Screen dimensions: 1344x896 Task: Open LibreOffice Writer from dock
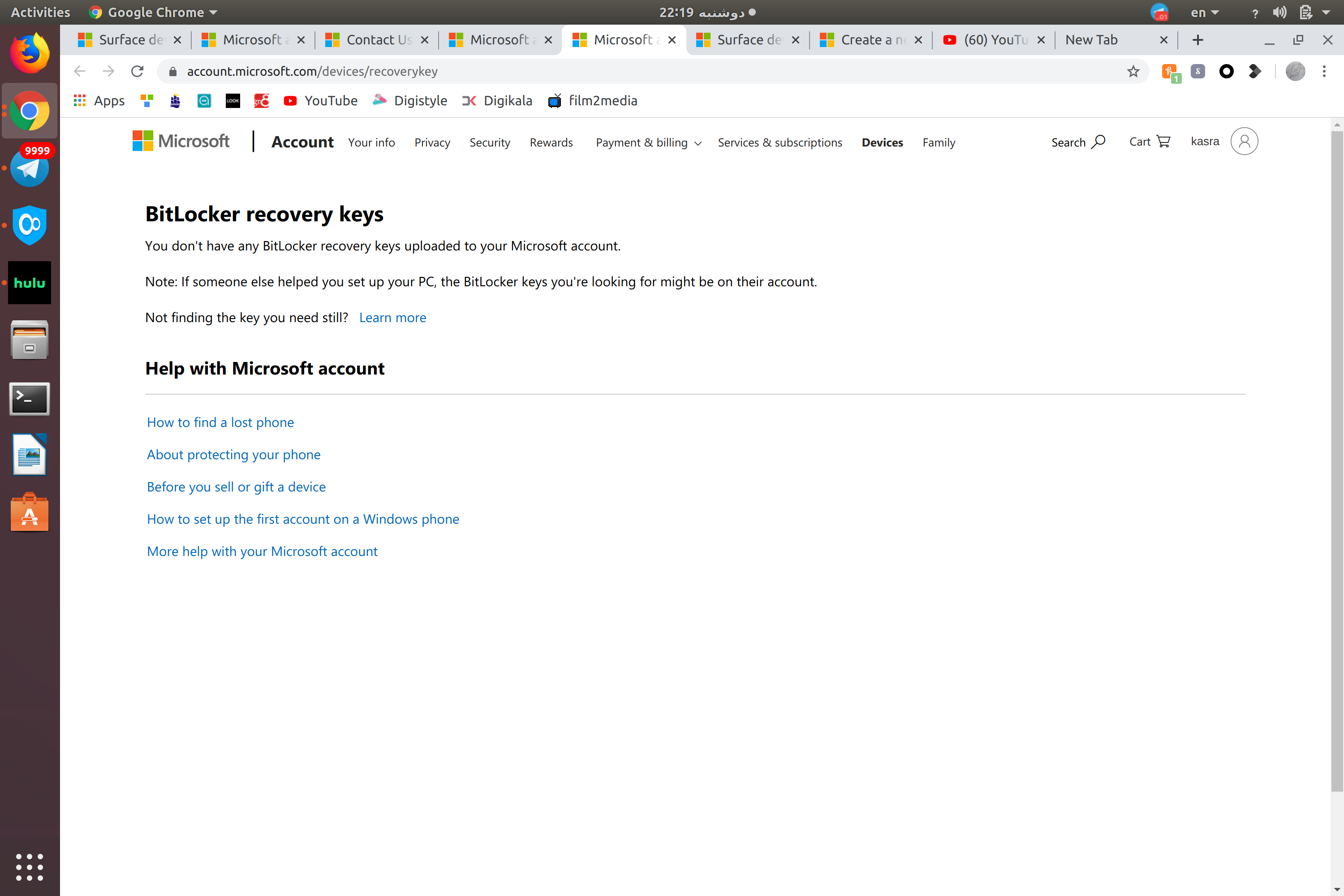(x=30, y=455)
